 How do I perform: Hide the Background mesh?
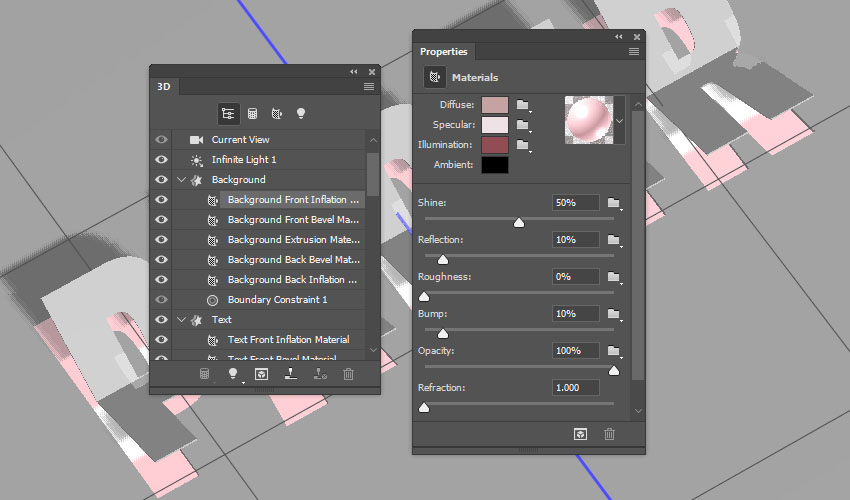(162, 180)
